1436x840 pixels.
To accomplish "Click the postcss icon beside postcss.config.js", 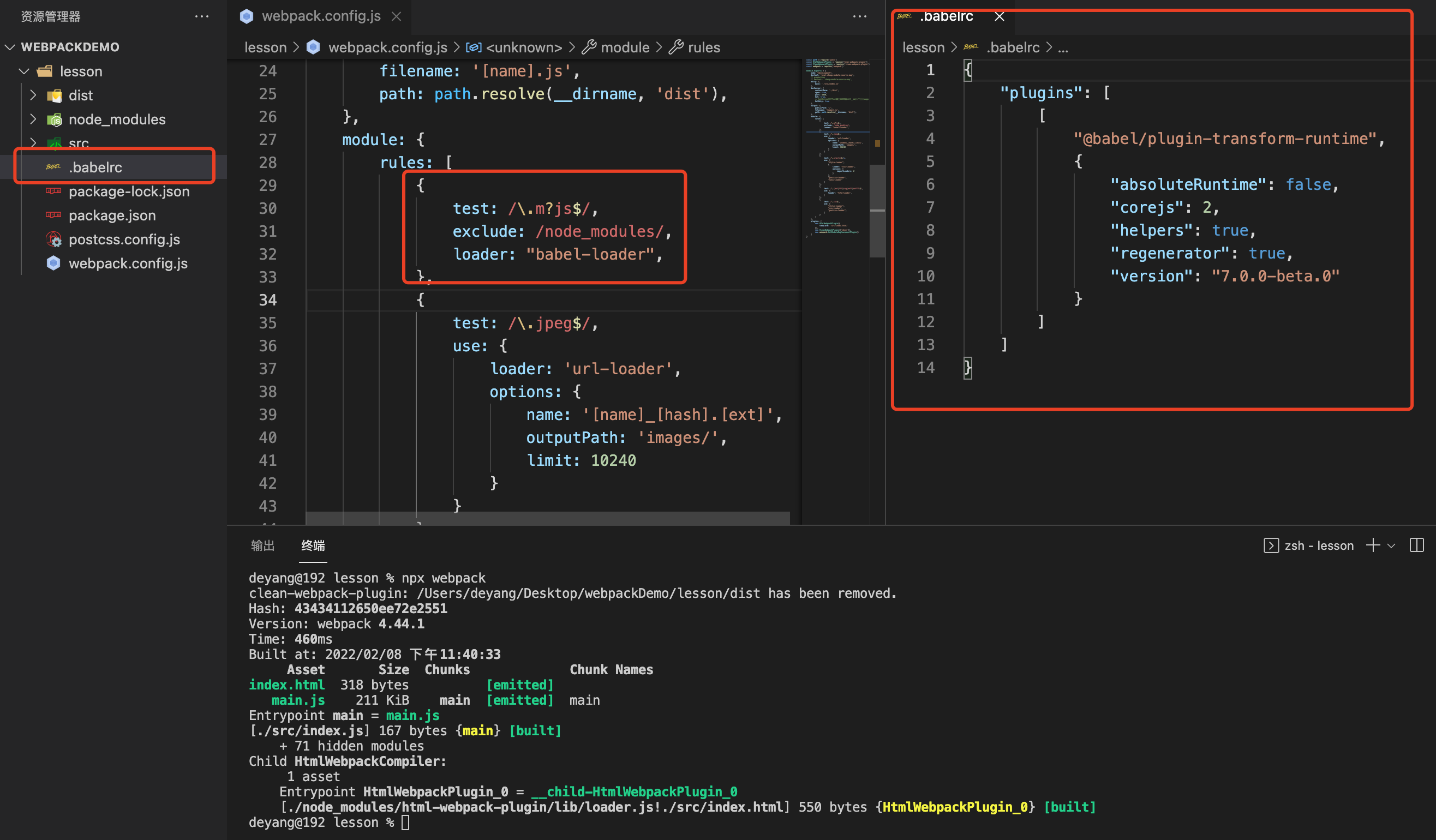I will point(53,239).
